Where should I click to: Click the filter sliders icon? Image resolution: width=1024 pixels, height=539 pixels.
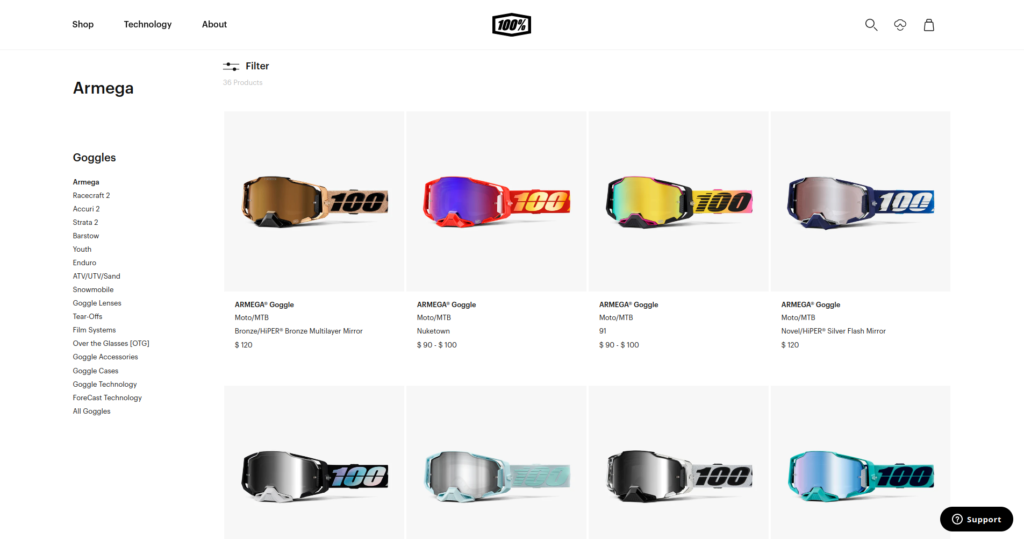[x=231, y=67]
